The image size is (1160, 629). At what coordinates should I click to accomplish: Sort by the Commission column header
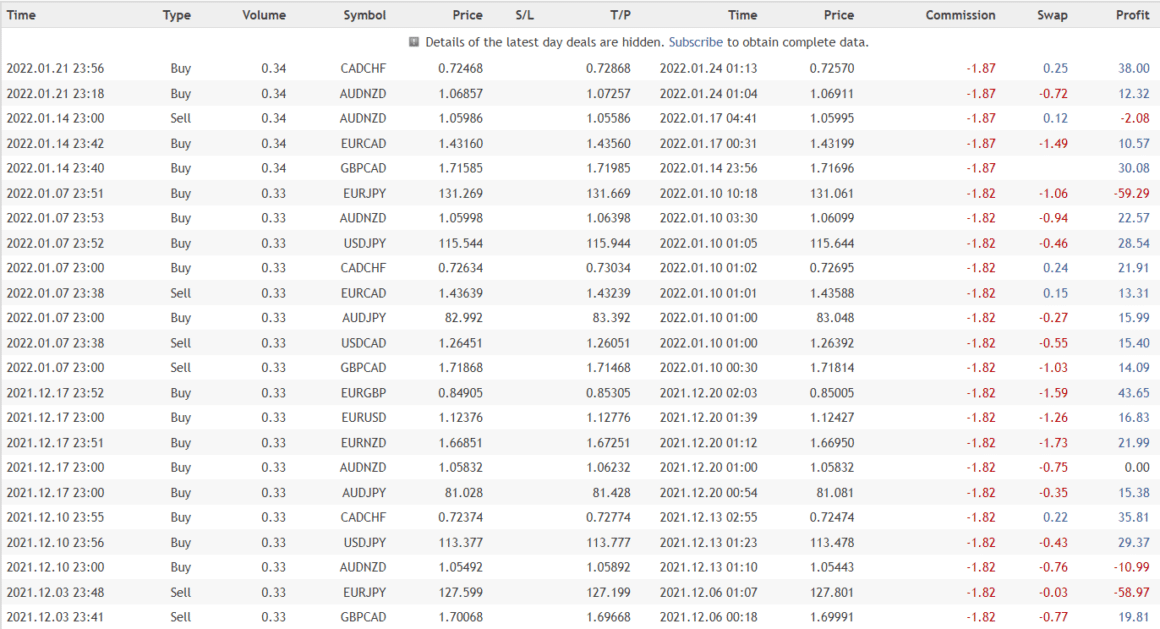(x=960, y=15)
